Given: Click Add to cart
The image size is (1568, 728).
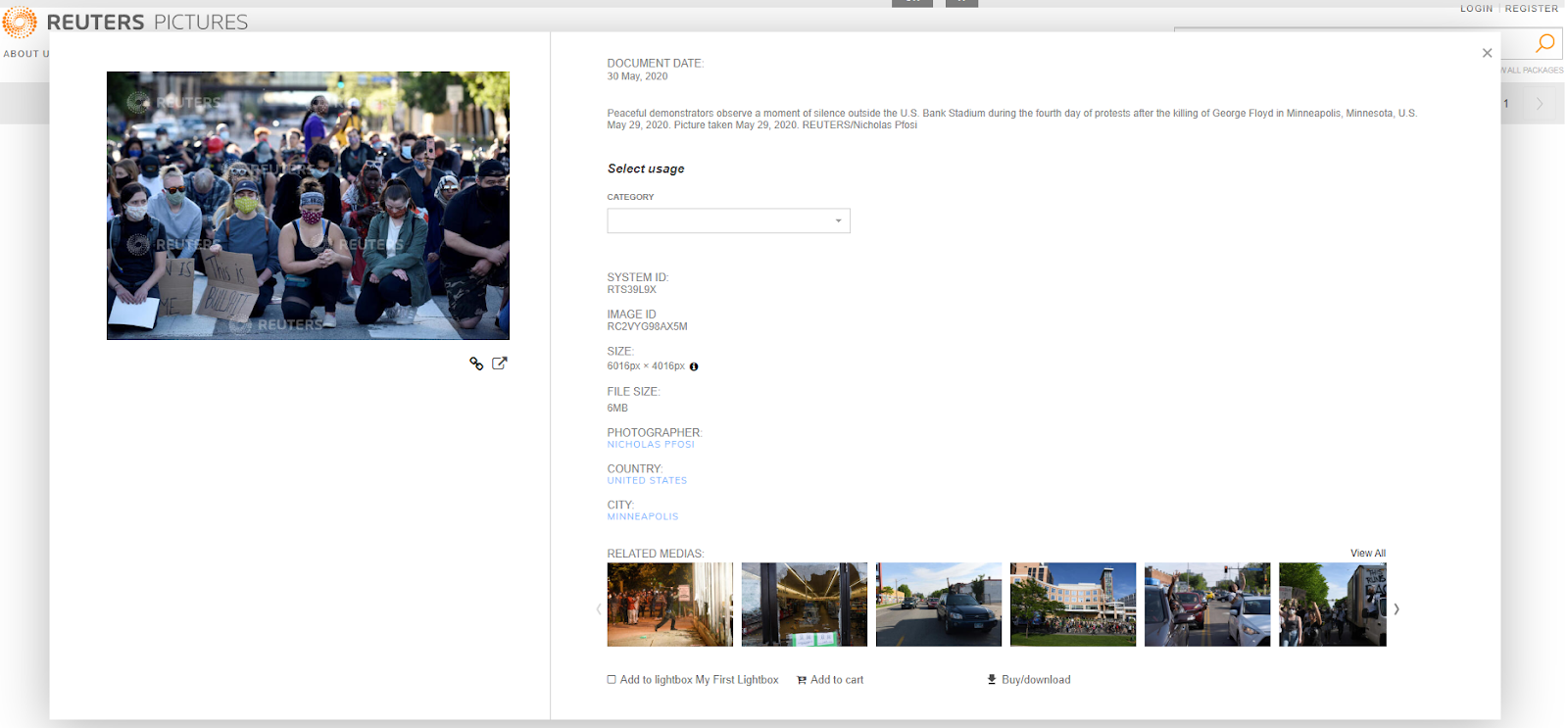Looking at the screenshot, I should pos(837,680).
